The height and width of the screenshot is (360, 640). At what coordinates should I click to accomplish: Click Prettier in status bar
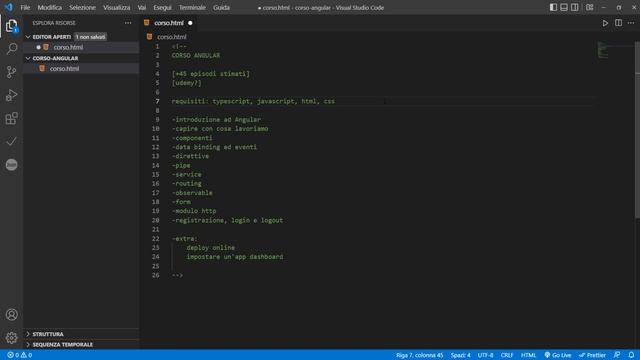(x=592, y=355)
